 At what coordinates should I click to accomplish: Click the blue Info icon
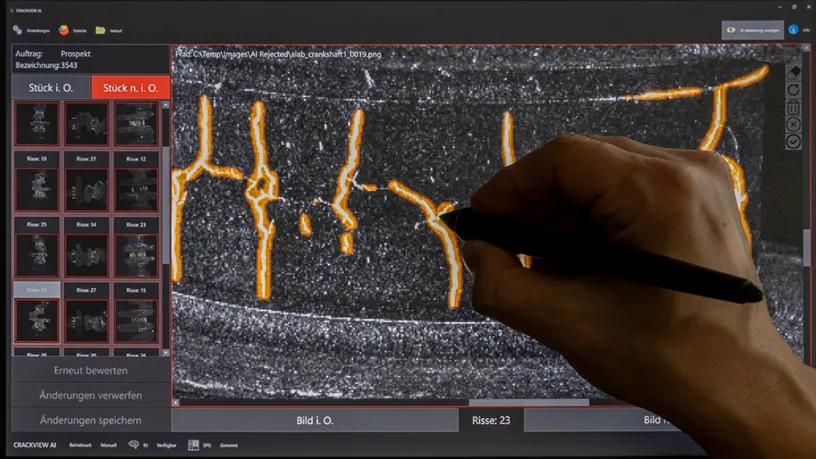coord(794,30)
